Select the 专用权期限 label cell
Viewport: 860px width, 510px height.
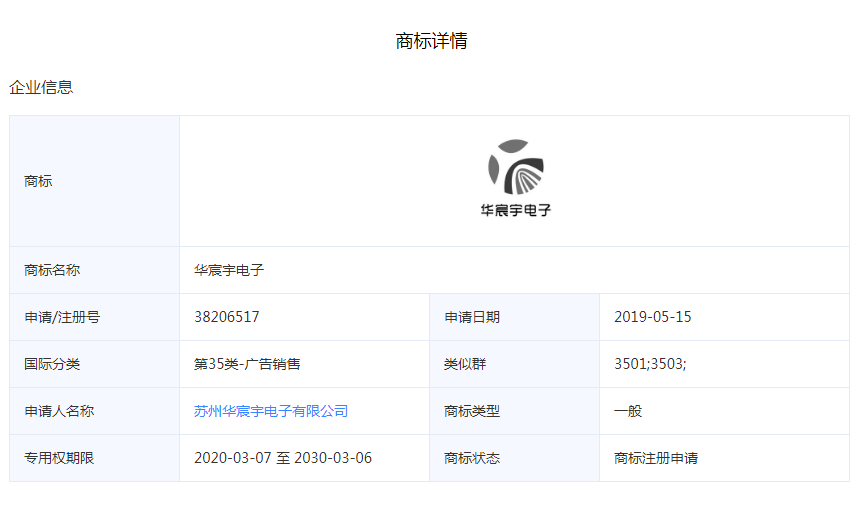(59, 458)
